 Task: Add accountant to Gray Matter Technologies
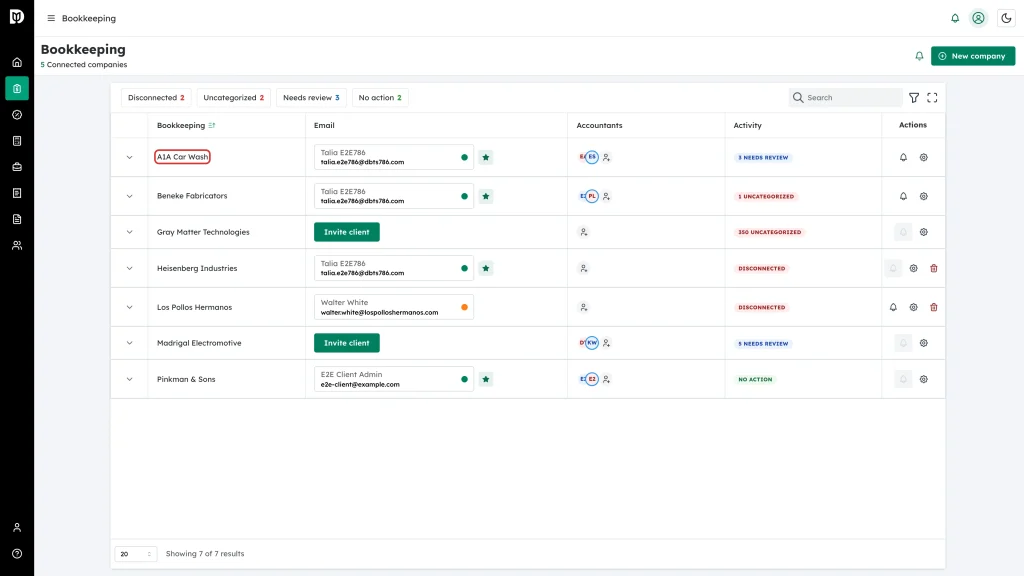point(584,232)
